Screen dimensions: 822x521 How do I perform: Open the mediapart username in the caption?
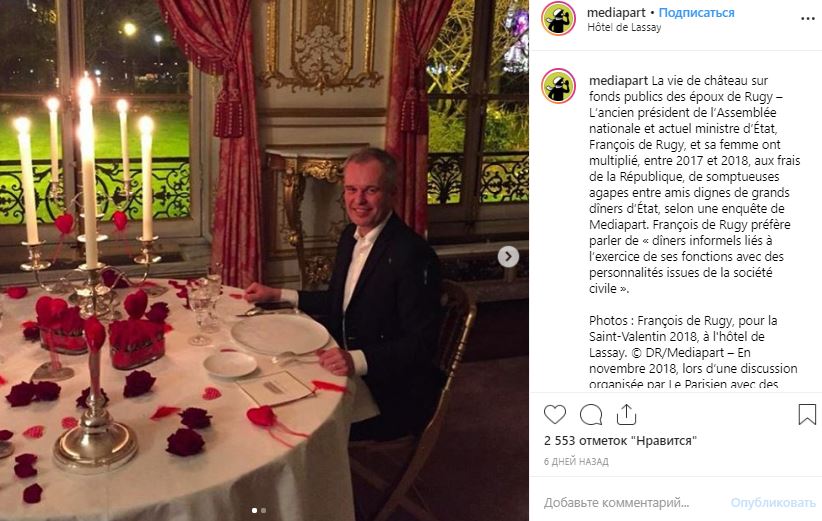click(619, 81)
